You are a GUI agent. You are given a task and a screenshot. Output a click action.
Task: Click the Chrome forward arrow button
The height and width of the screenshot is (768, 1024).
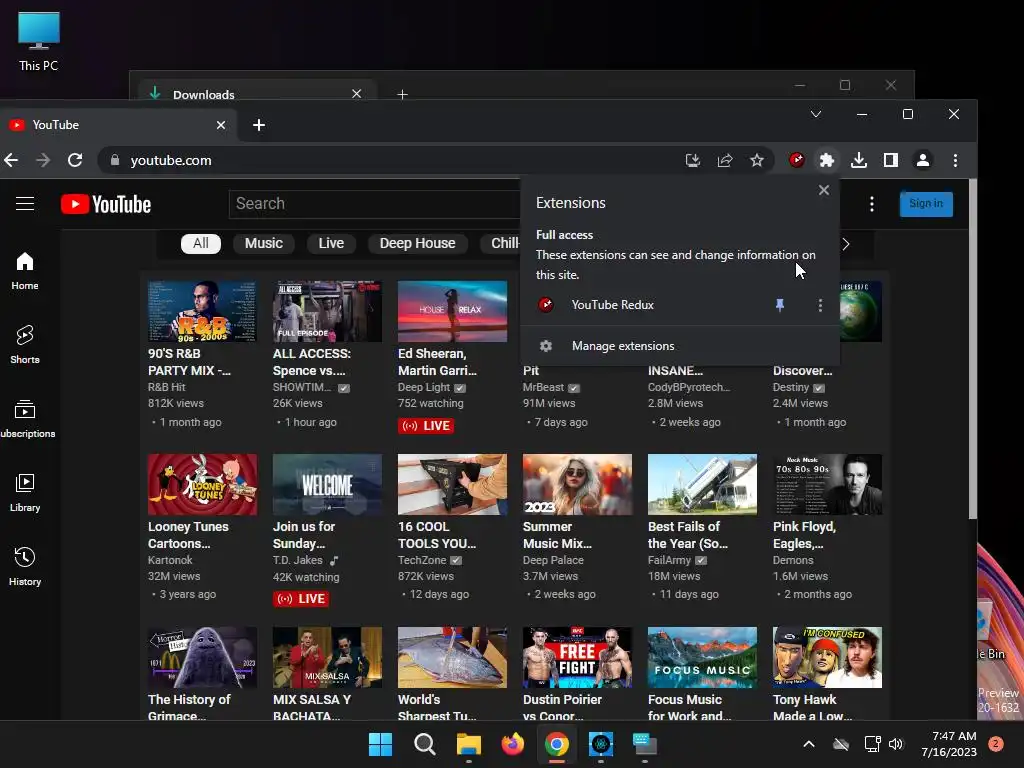[43, 160]
